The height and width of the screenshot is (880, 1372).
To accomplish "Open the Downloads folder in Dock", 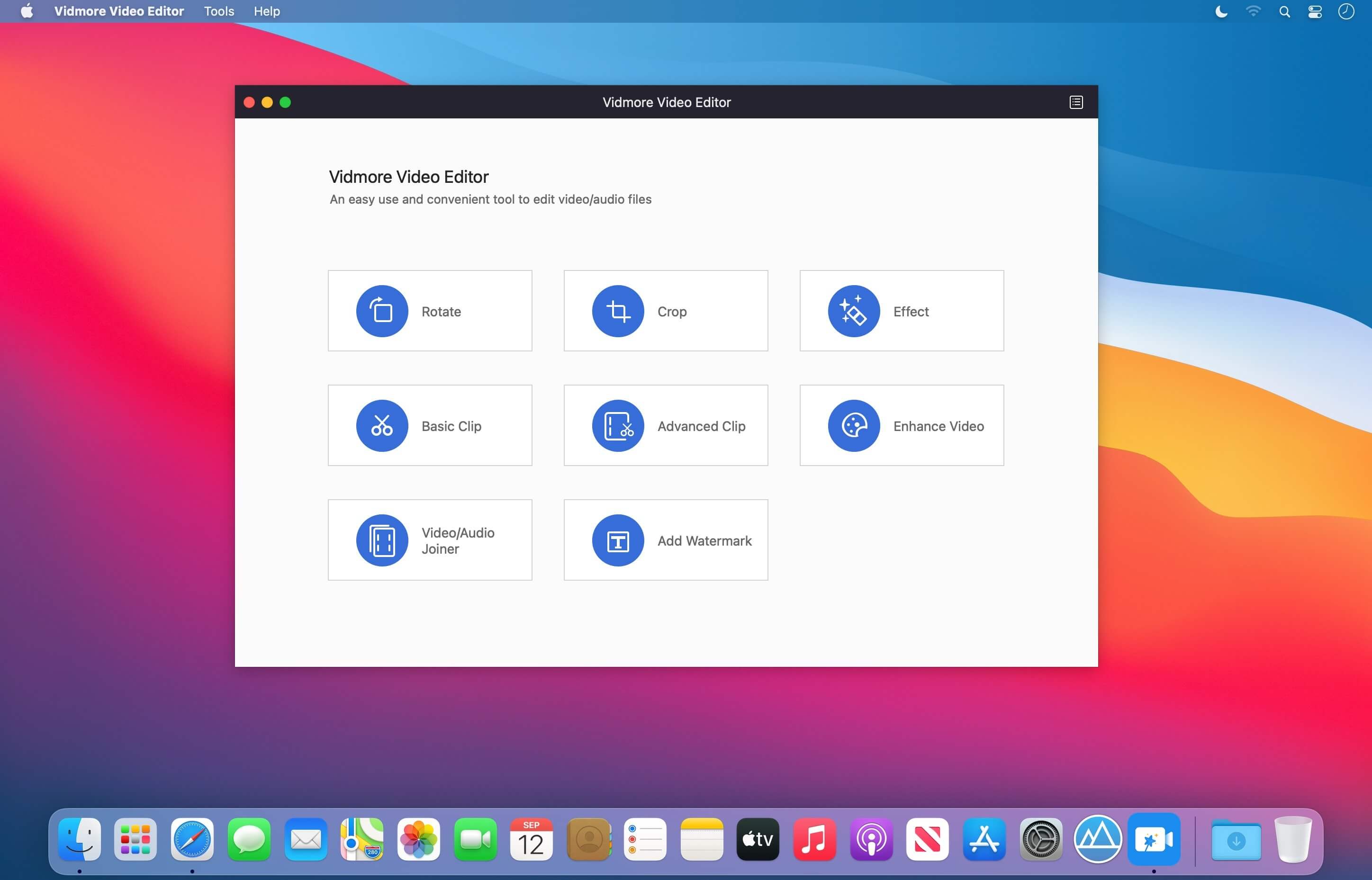I will (1236, 839).
